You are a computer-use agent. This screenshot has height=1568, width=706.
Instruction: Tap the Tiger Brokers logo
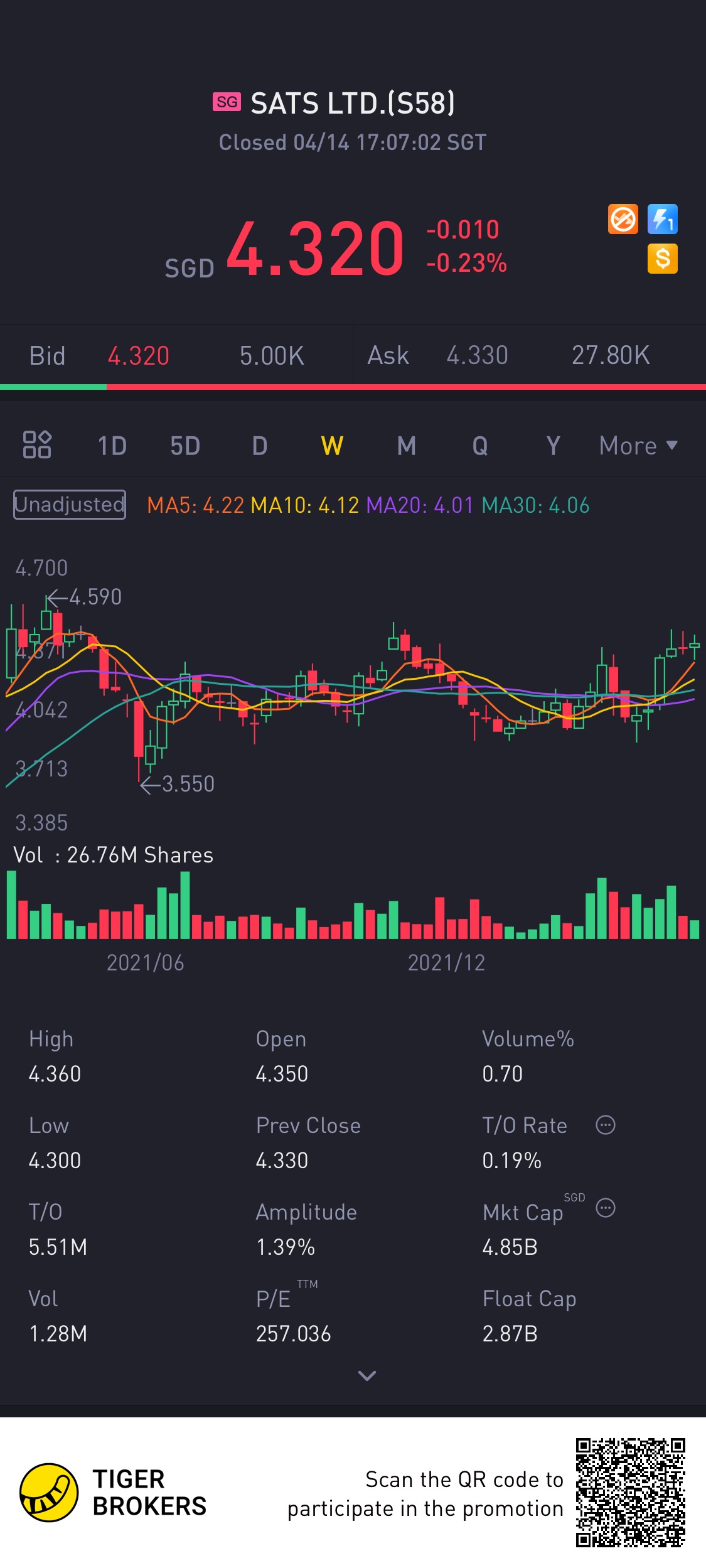point(113,1493)
